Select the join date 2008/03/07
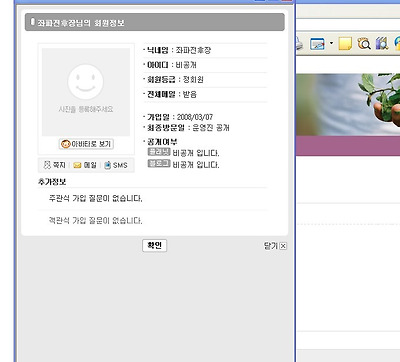 [195, 117]
